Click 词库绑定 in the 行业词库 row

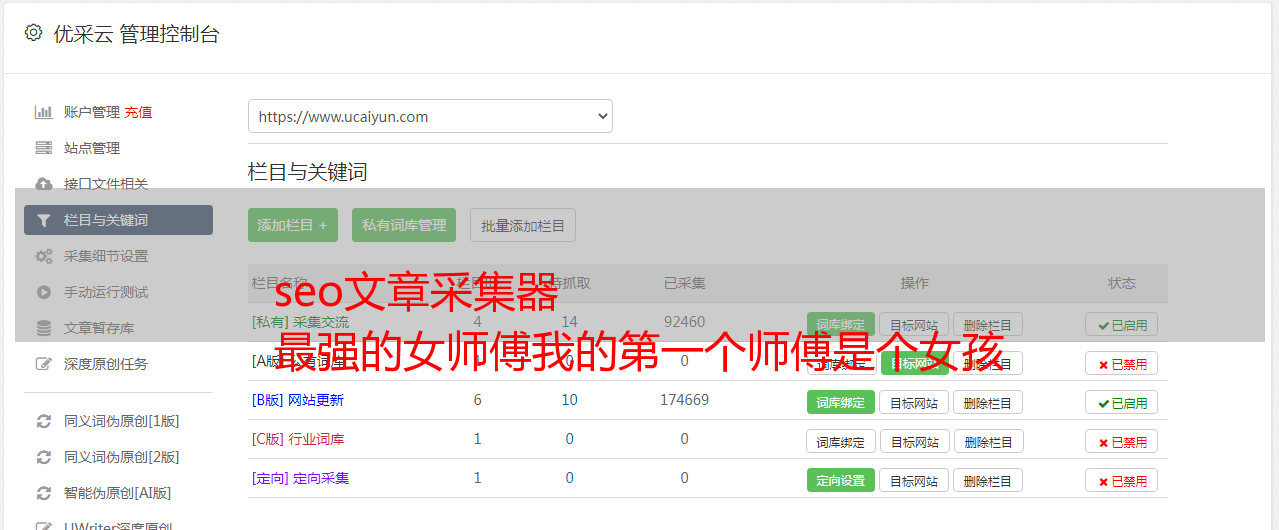841,441
